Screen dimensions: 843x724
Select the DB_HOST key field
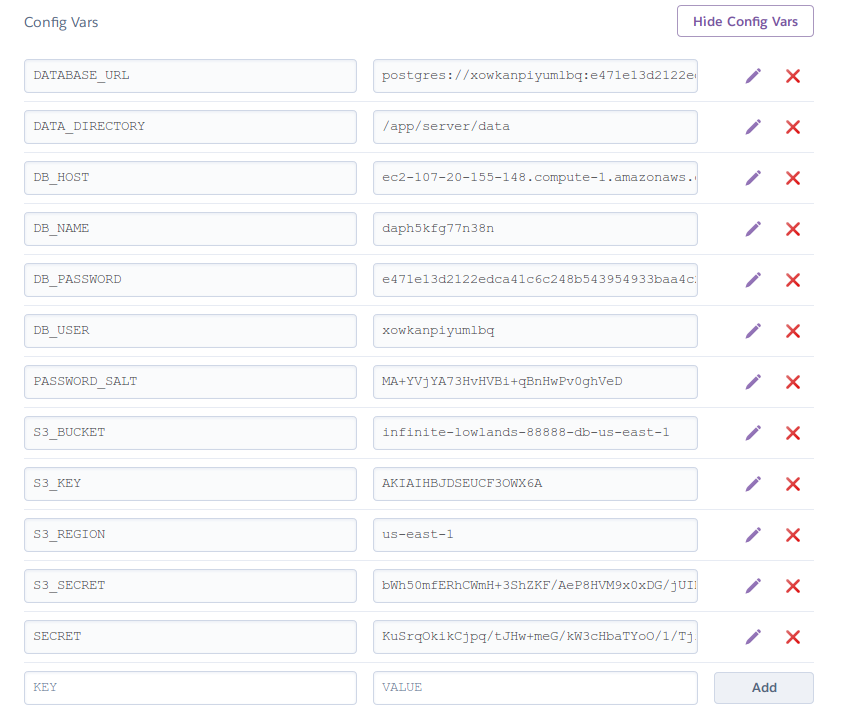(190, 178)
